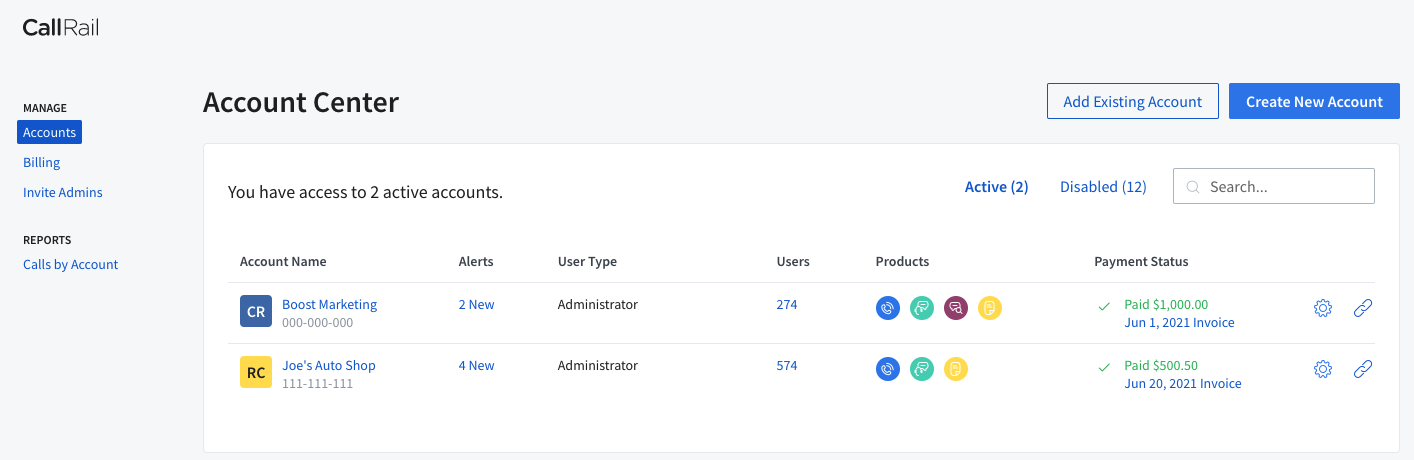Click Boost Marketing's green Lead Center product icon
The width and height of the screenshot is (1414, 460).
(922, 308)
